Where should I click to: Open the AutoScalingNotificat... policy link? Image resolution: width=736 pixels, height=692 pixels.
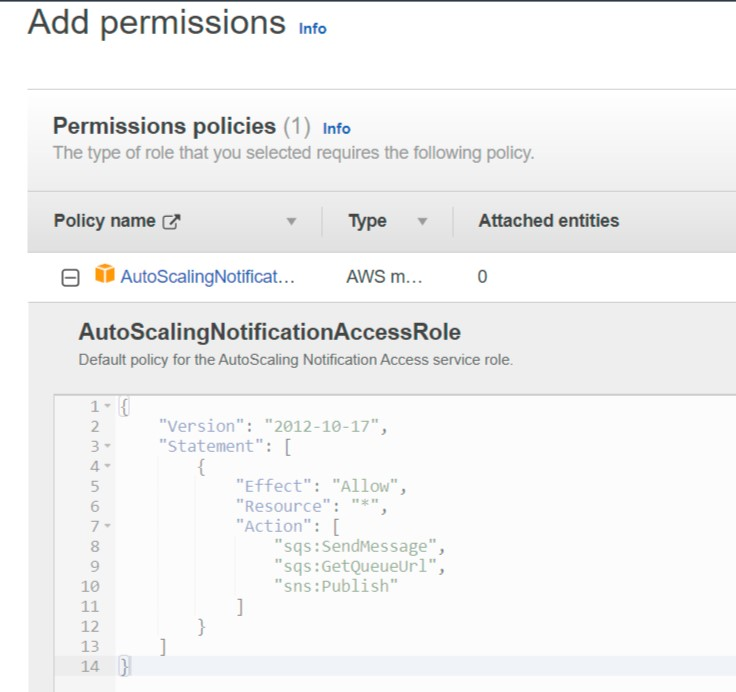pos(207,277)
